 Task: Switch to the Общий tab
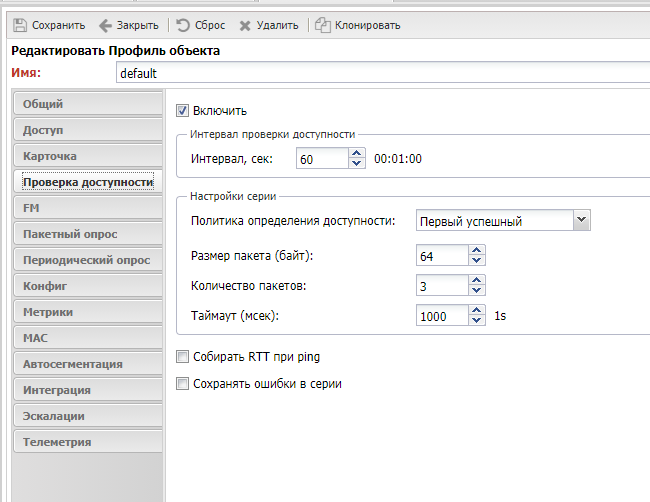coord(88,104)
